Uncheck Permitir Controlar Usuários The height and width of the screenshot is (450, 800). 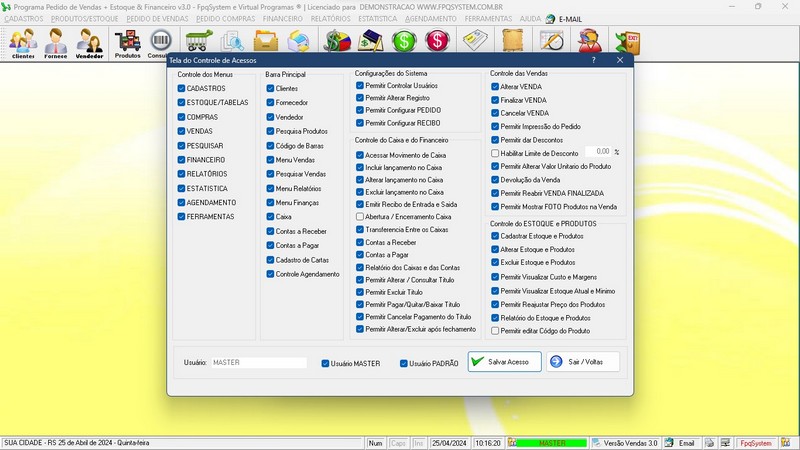[360, 86]
